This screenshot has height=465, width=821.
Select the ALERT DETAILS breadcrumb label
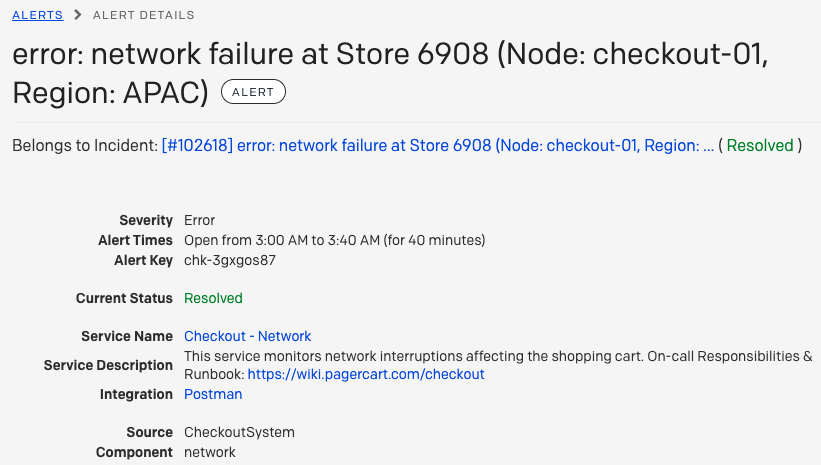pos(143,15)
